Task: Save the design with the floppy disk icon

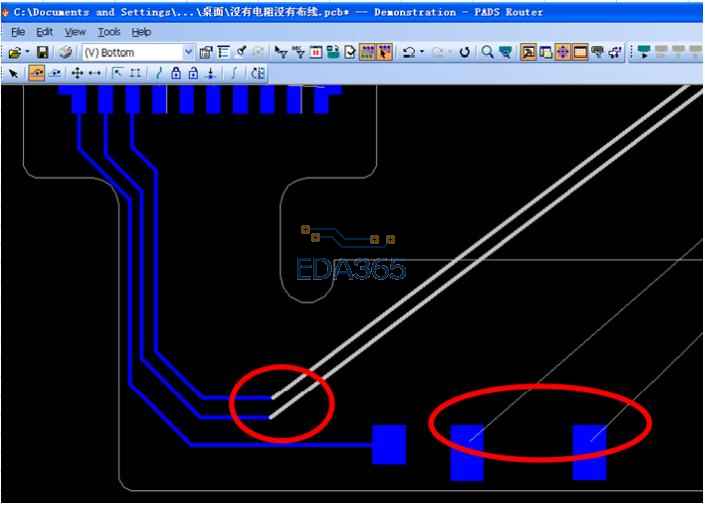Action: (42, 53)
